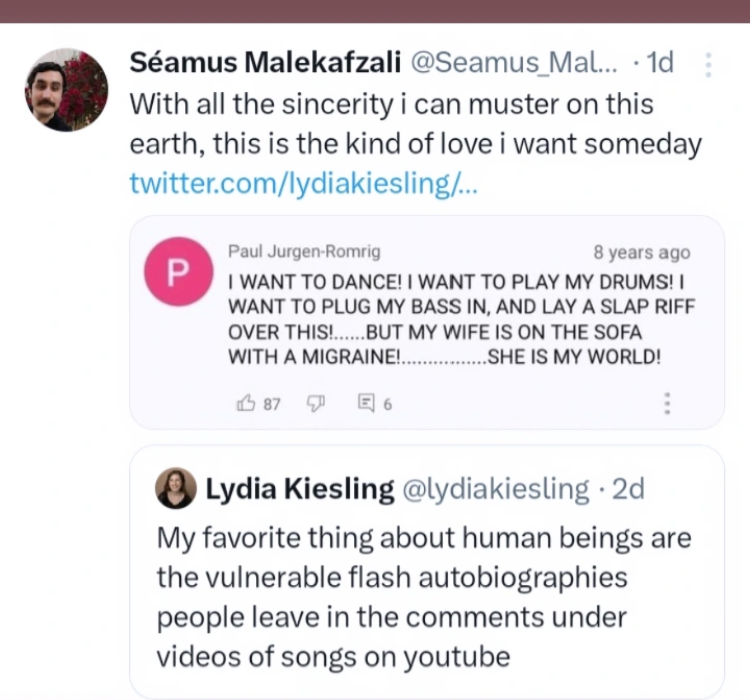This screenshot has width=750, height=700.
Task: Click the 87 likes count
Action: (272, 404)
